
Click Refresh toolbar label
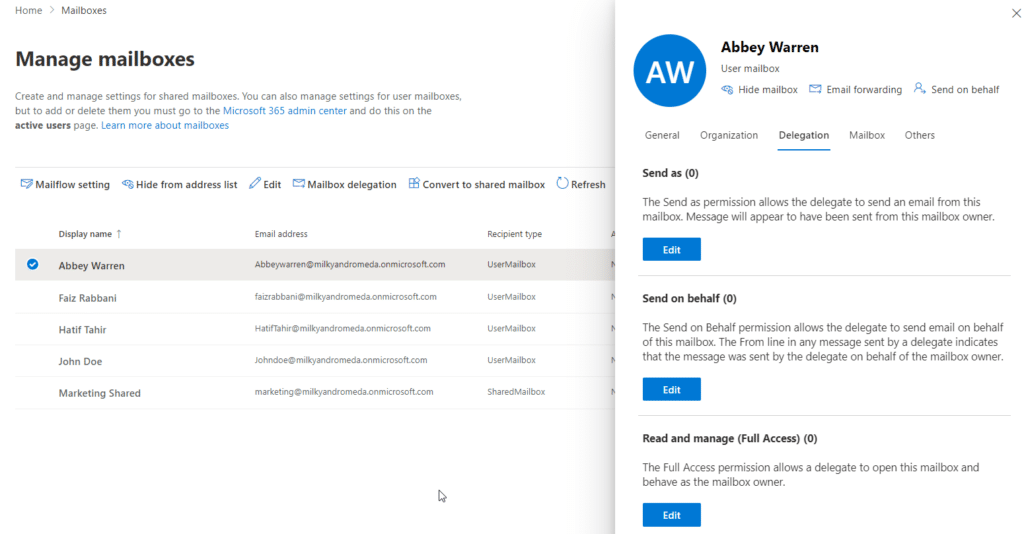[588, 185]
